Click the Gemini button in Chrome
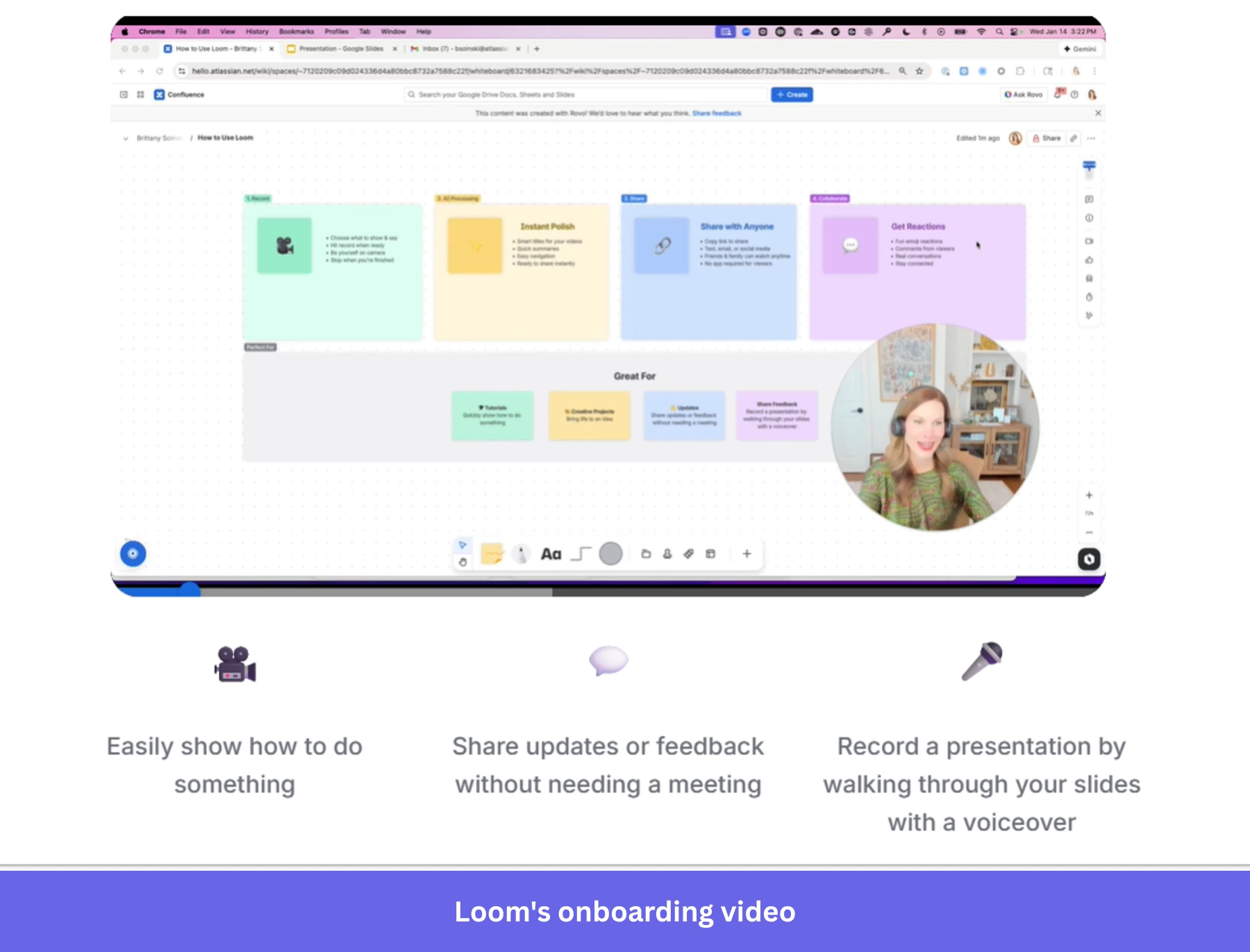Screen dimensions: 1250x952 [x=1080, y=49]
